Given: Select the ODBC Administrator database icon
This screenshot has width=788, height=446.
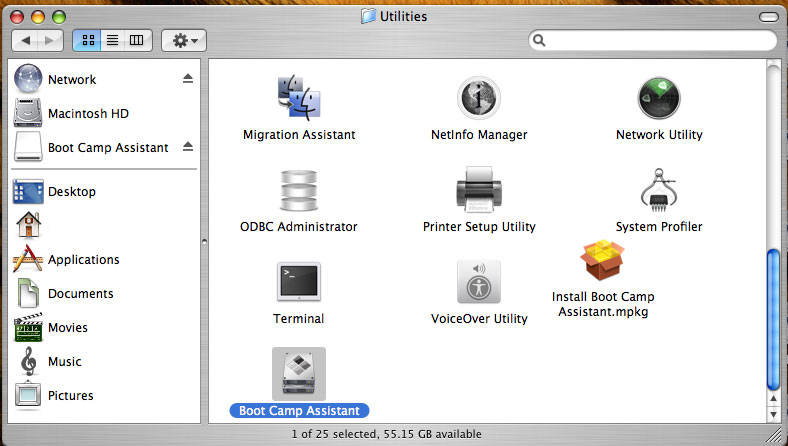Looking at the screenshot, I should pos(299,191).
